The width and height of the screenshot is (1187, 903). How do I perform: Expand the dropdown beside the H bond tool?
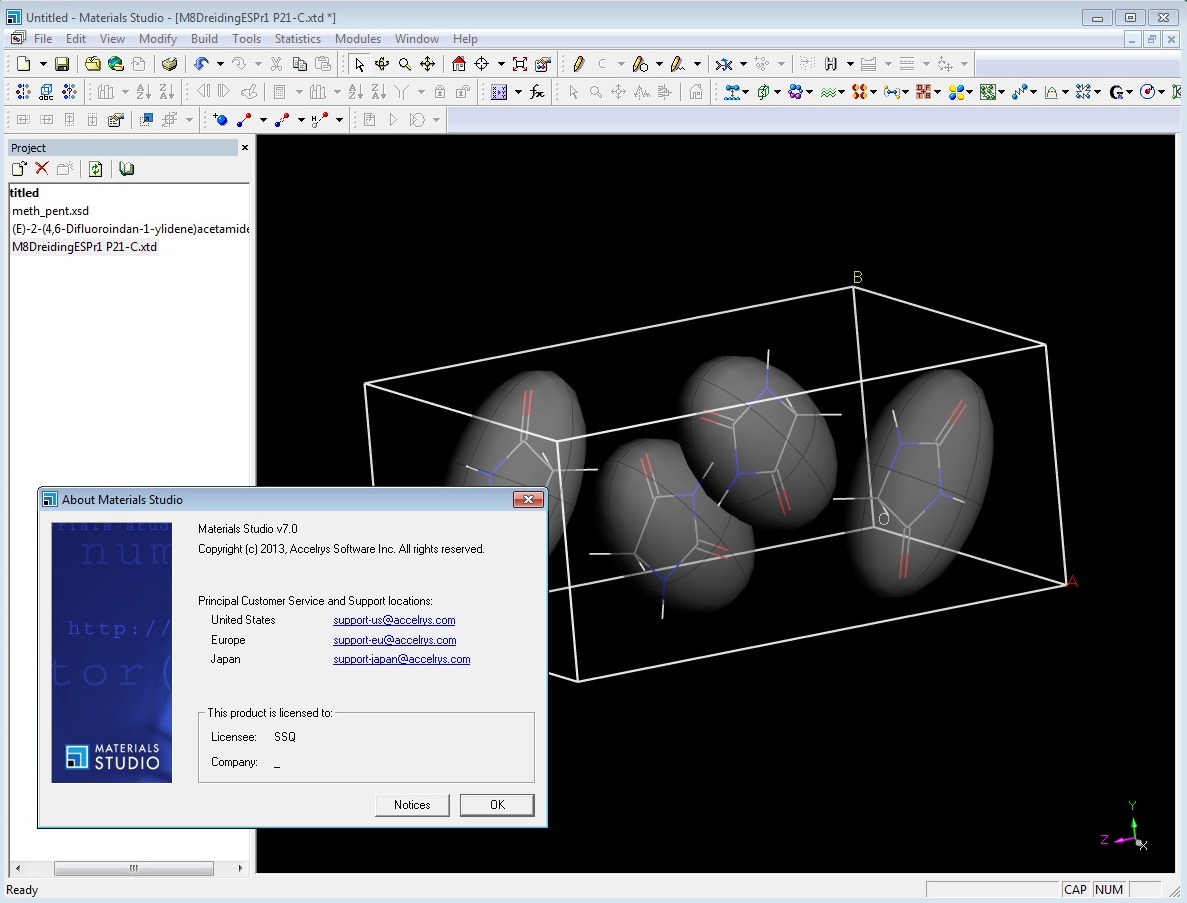point(339,120)
